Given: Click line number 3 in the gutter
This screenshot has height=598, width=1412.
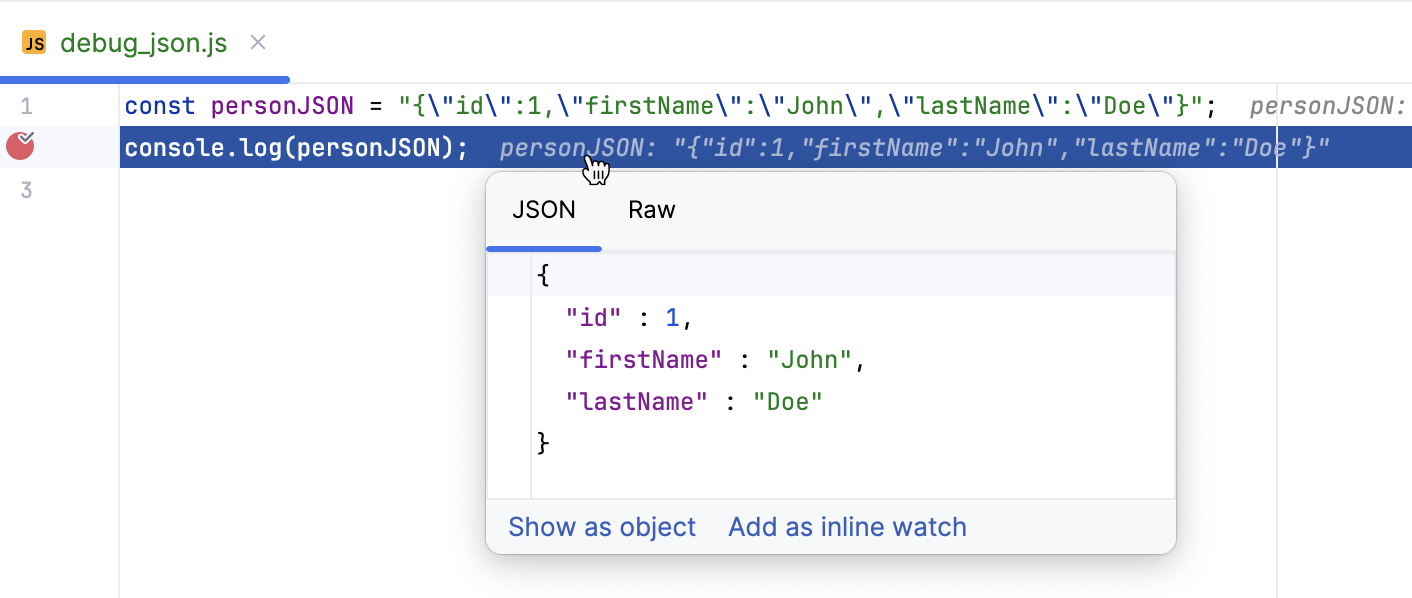Looking at the screenshot, I should click(26, 190).
